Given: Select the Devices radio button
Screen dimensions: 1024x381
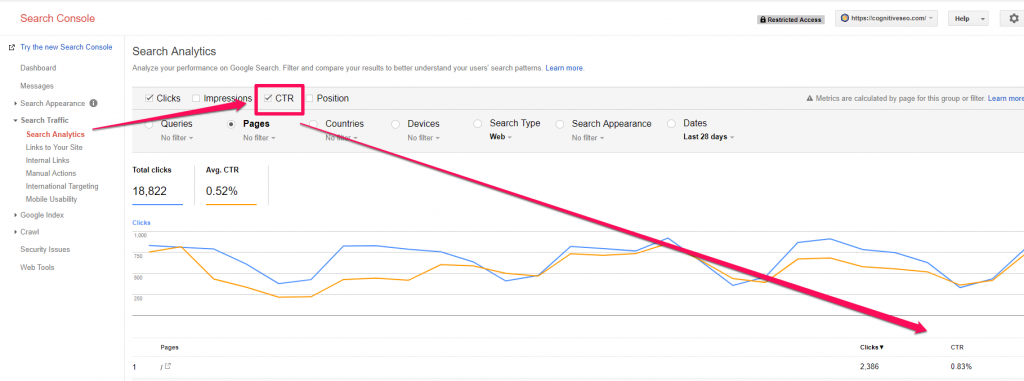Looking at the screenshot, I should pyautogui.click(x=396, y=124).
